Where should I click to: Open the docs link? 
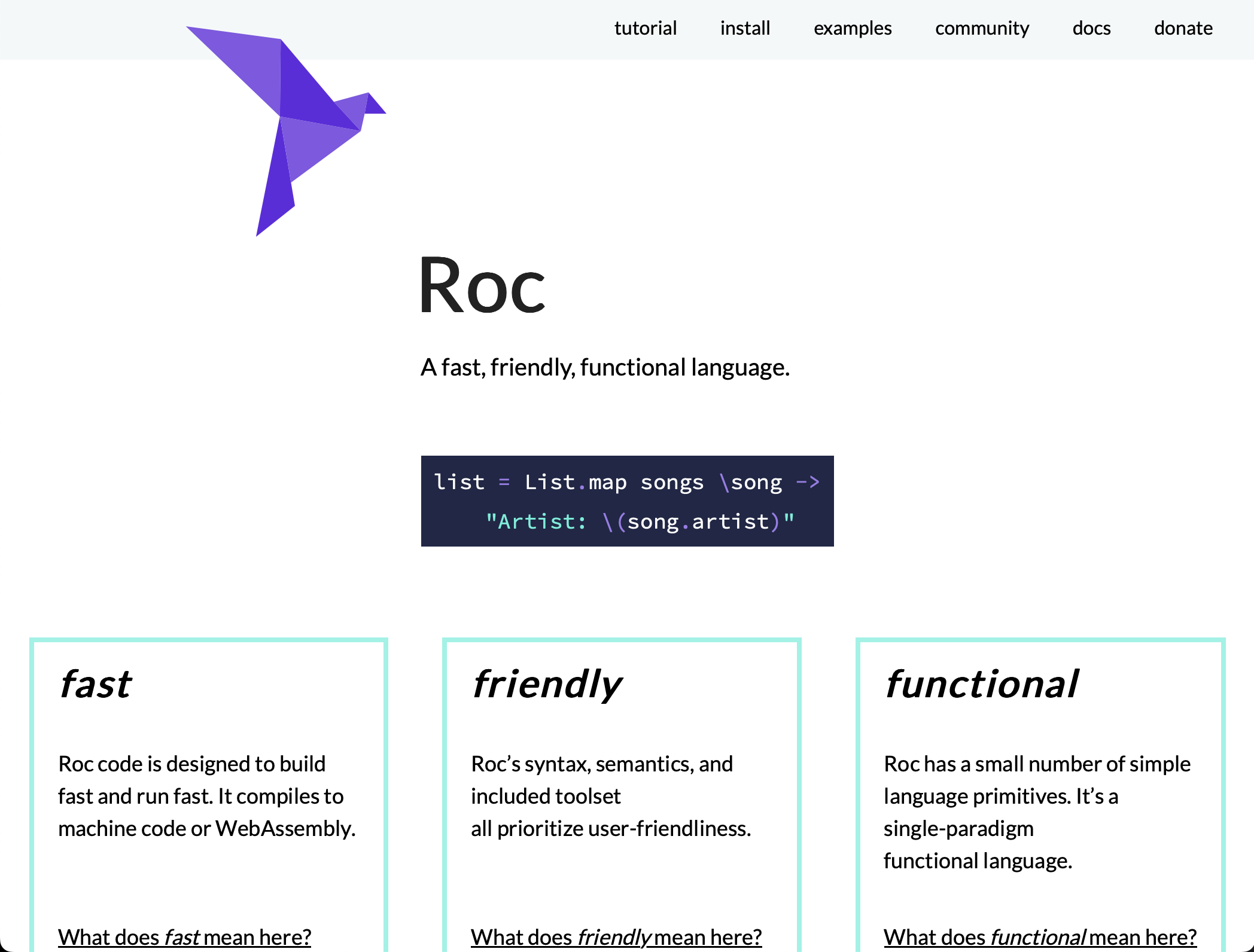pyautogui.click(x=1091, y=28)
